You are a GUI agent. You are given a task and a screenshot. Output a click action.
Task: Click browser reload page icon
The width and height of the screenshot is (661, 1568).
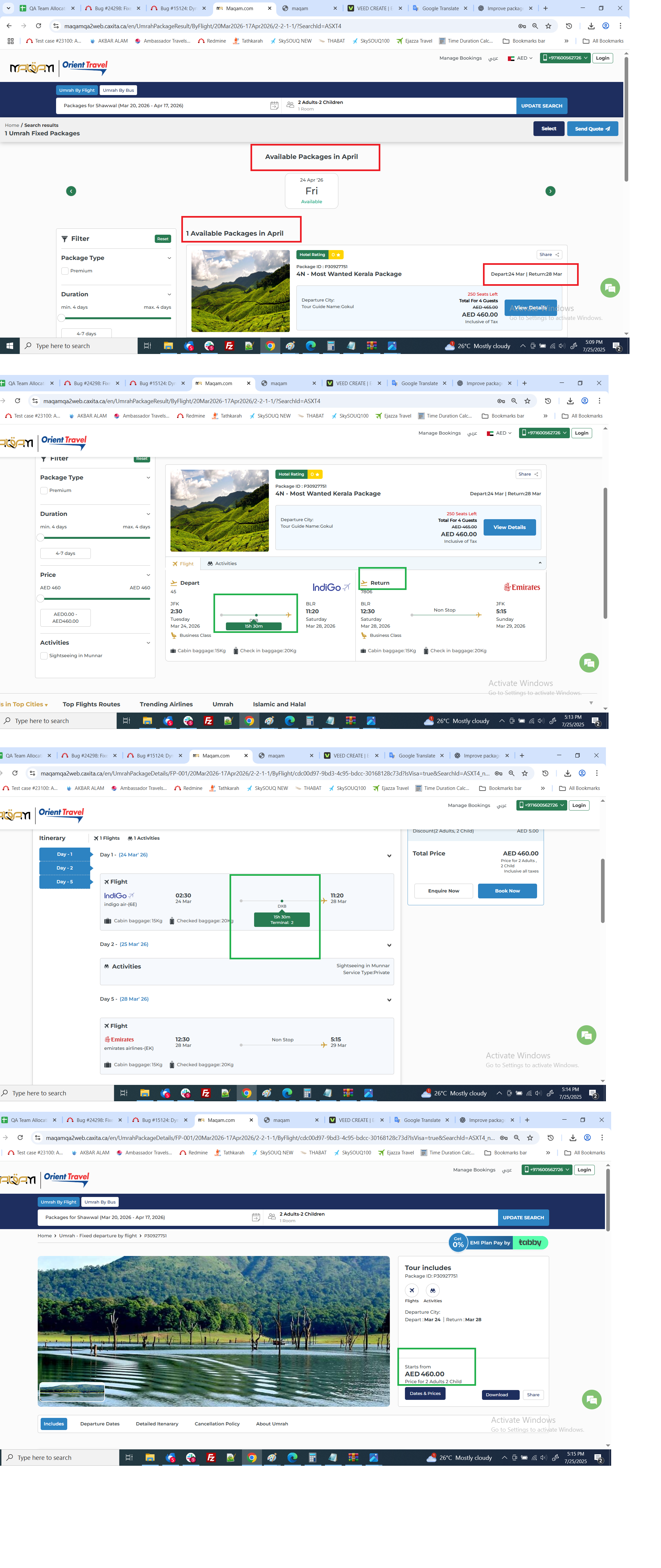(38, 26)
